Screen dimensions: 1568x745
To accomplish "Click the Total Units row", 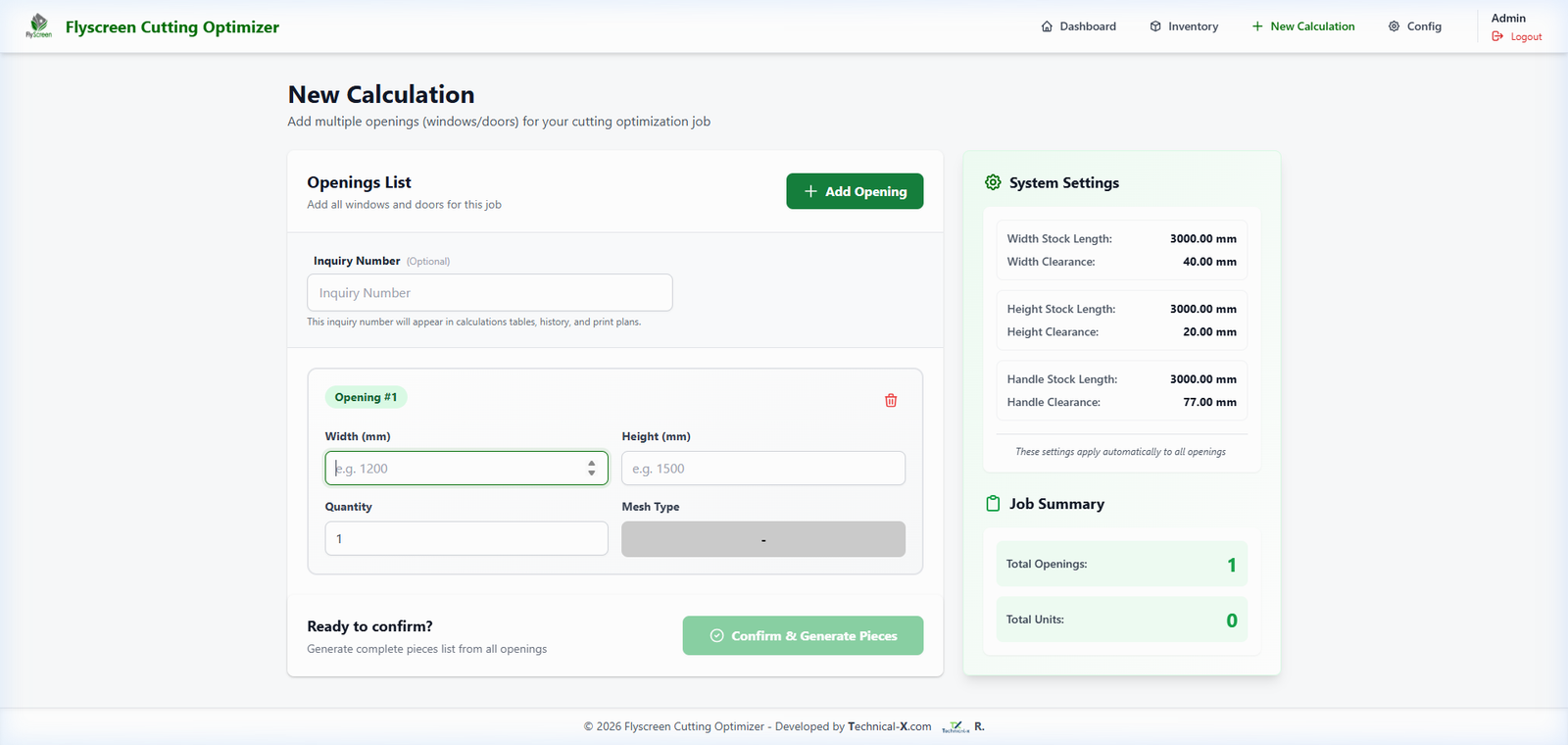I will 1122,620.
